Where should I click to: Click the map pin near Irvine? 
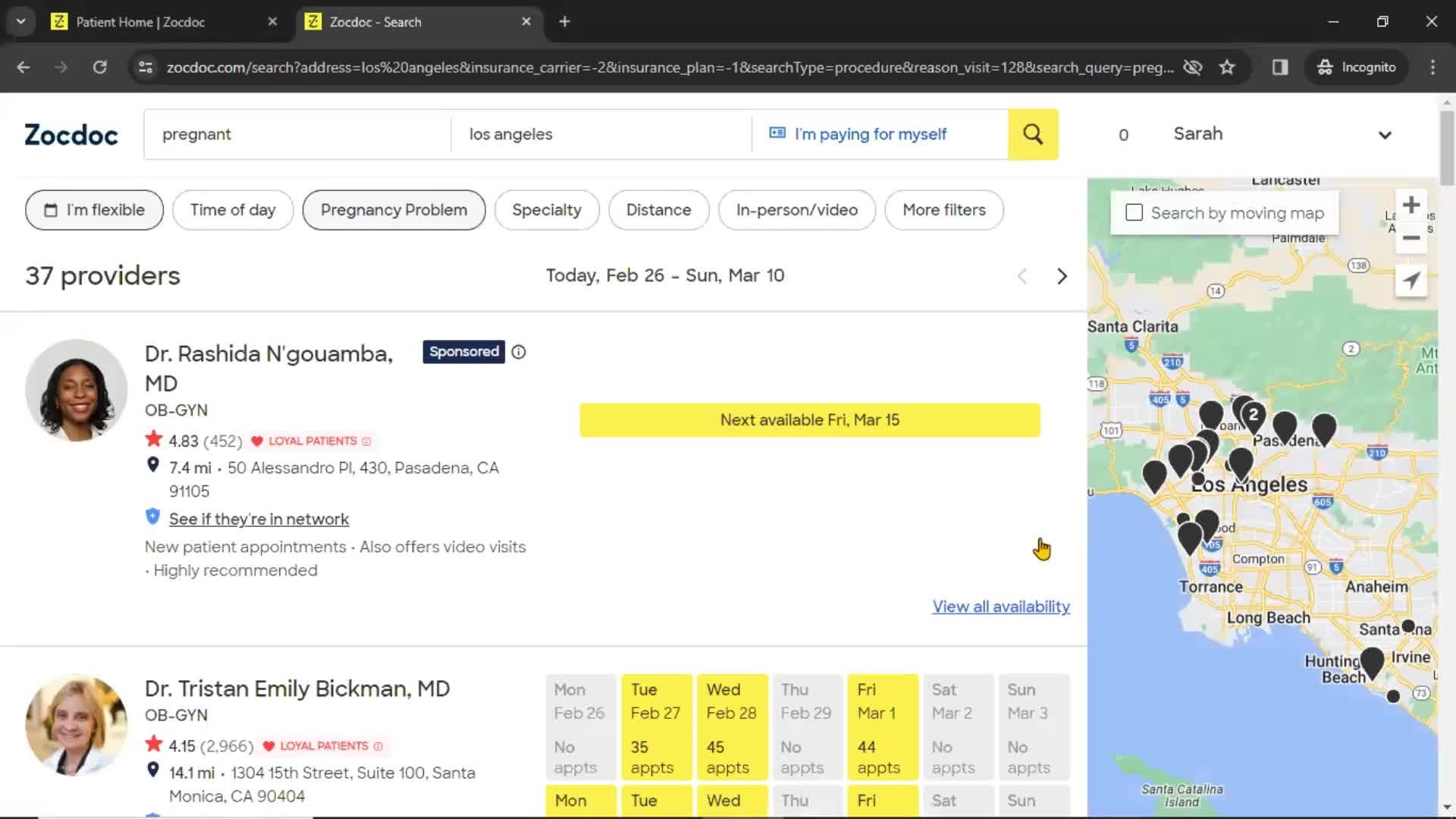pyautogui.click(x=1372, y=663)
